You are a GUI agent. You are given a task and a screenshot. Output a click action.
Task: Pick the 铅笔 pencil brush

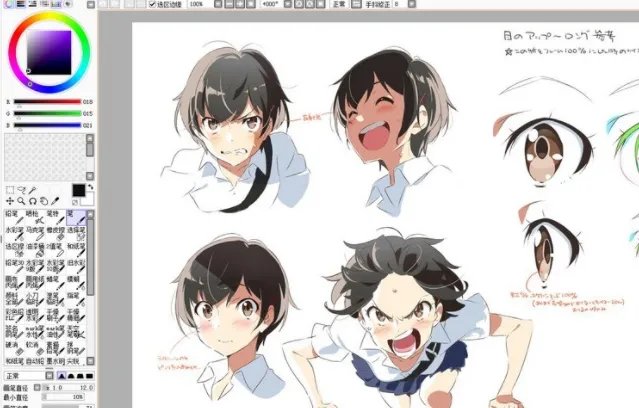coord(11,216)
